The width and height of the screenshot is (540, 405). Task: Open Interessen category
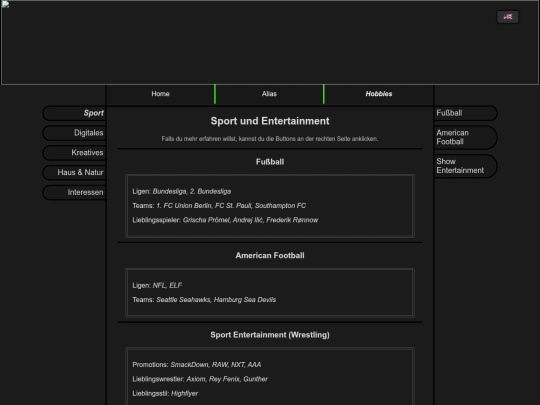(x=74, y=192)
